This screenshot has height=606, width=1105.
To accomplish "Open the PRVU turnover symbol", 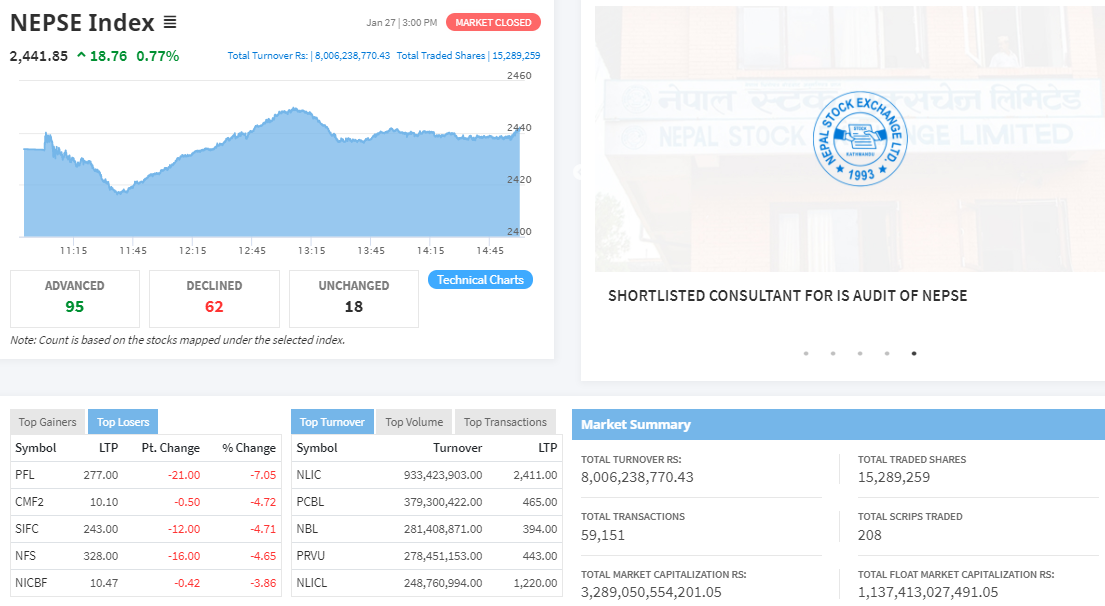I will click(x=311, y=556).
